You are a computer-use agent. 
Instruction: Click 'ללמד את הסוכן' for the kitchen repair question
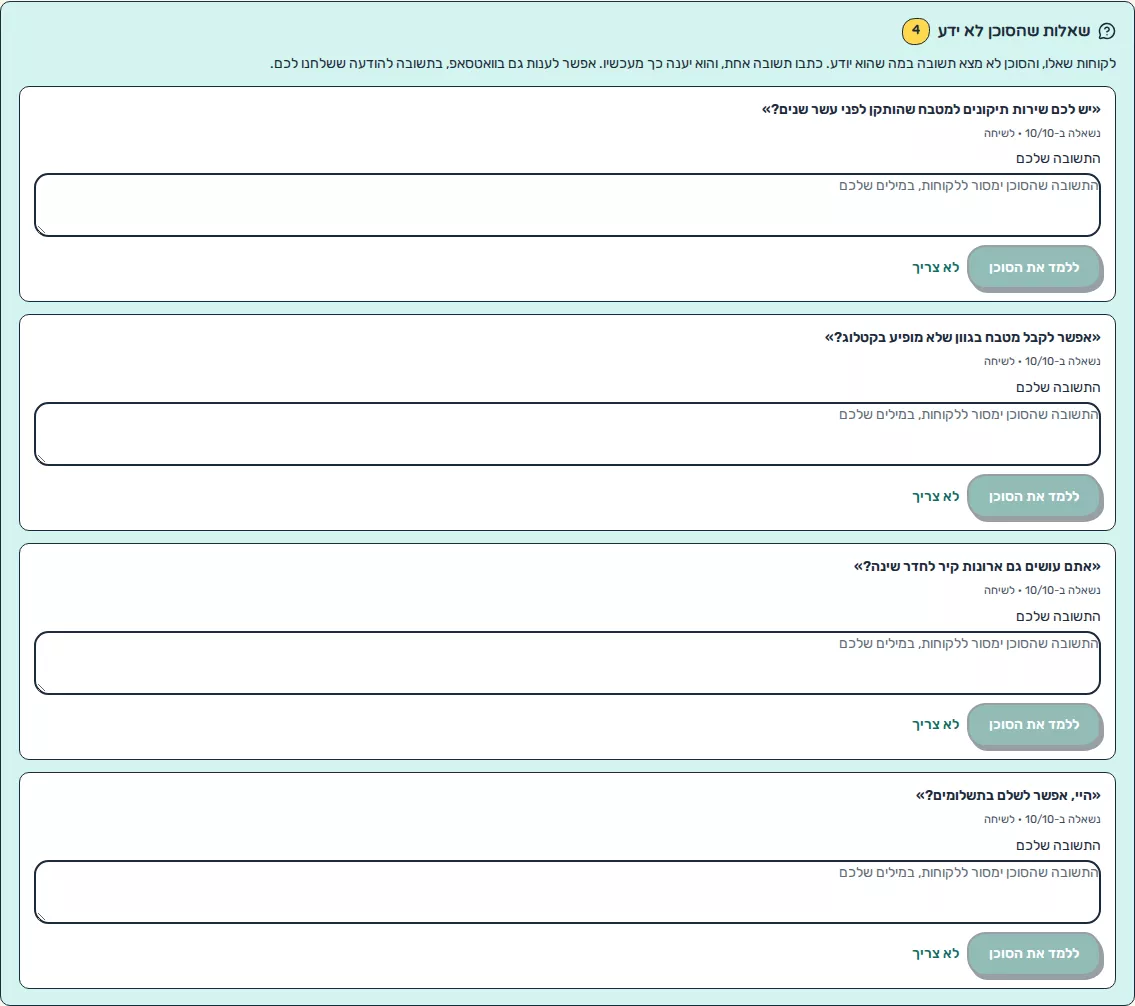(1034, 268)
